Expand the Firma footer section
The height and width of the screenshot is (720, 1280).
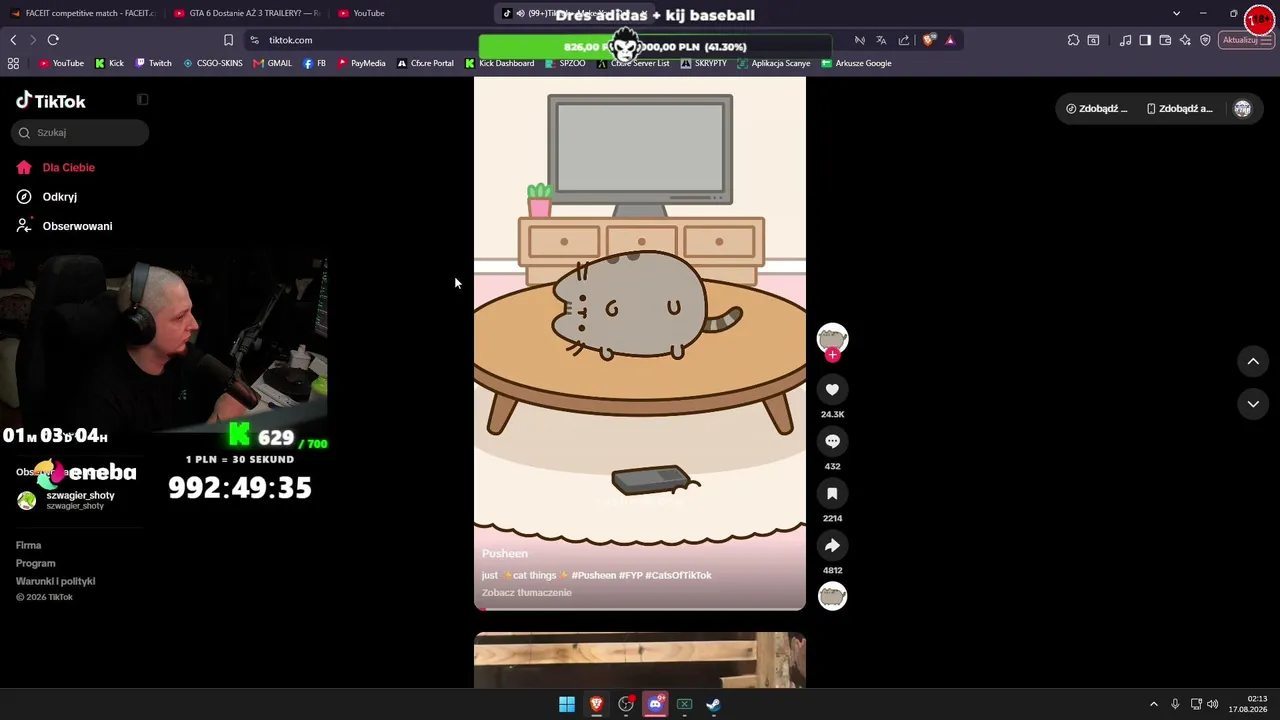tap(28, 545)
